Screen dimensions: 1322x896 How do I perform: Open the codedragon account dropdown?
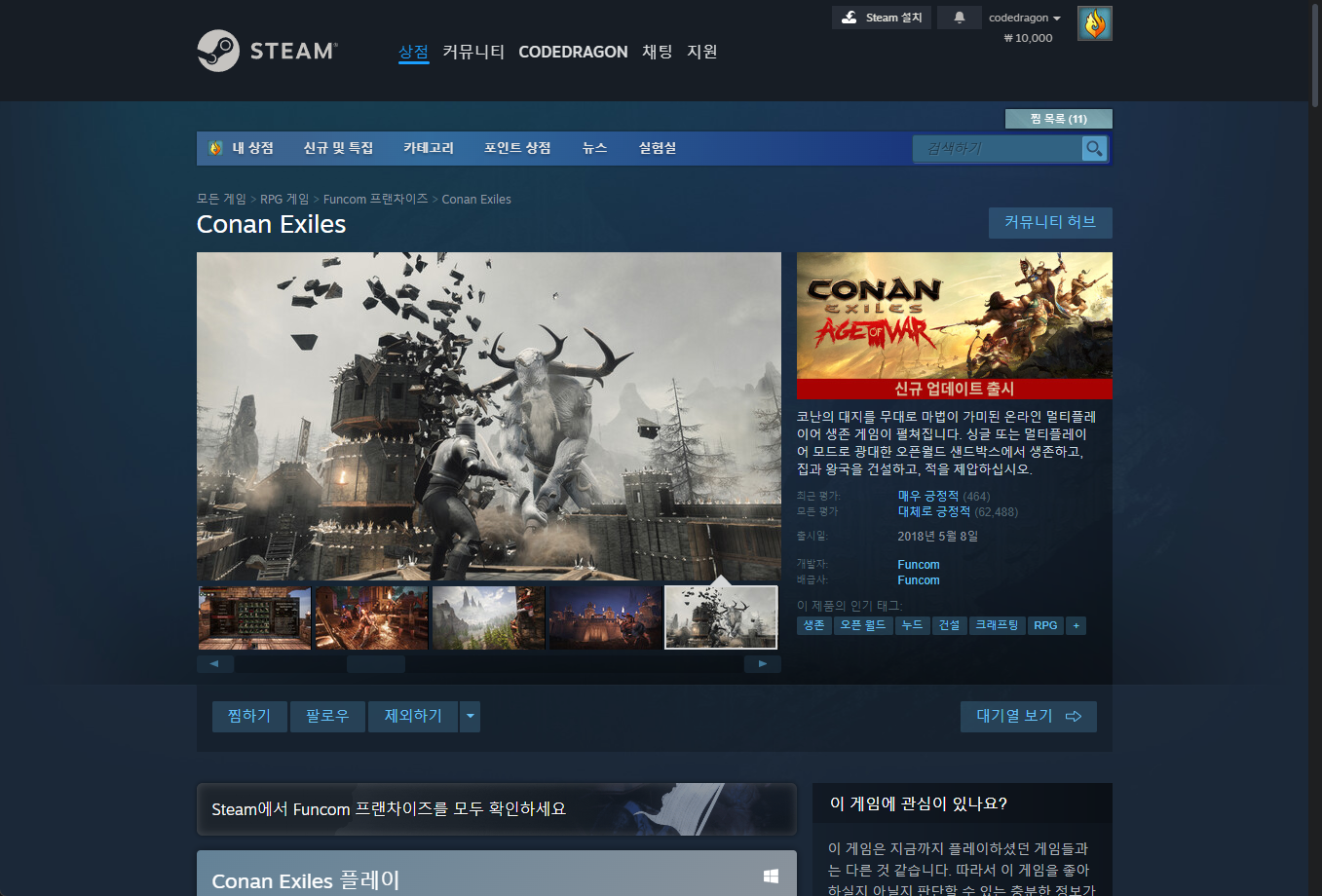[x=1025, y=18]
